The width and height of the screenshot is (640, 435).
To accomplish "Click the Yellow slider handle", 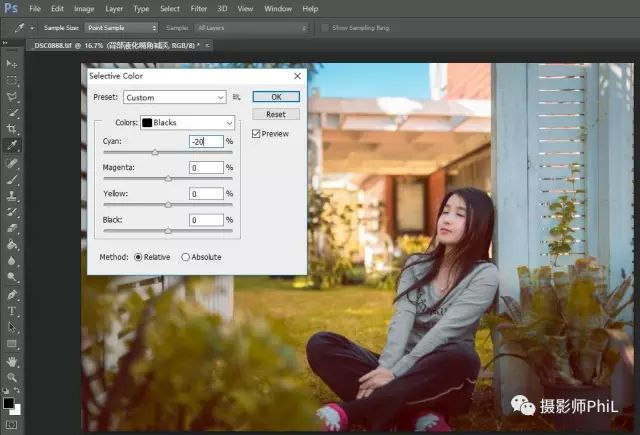I will click(168, 204).
